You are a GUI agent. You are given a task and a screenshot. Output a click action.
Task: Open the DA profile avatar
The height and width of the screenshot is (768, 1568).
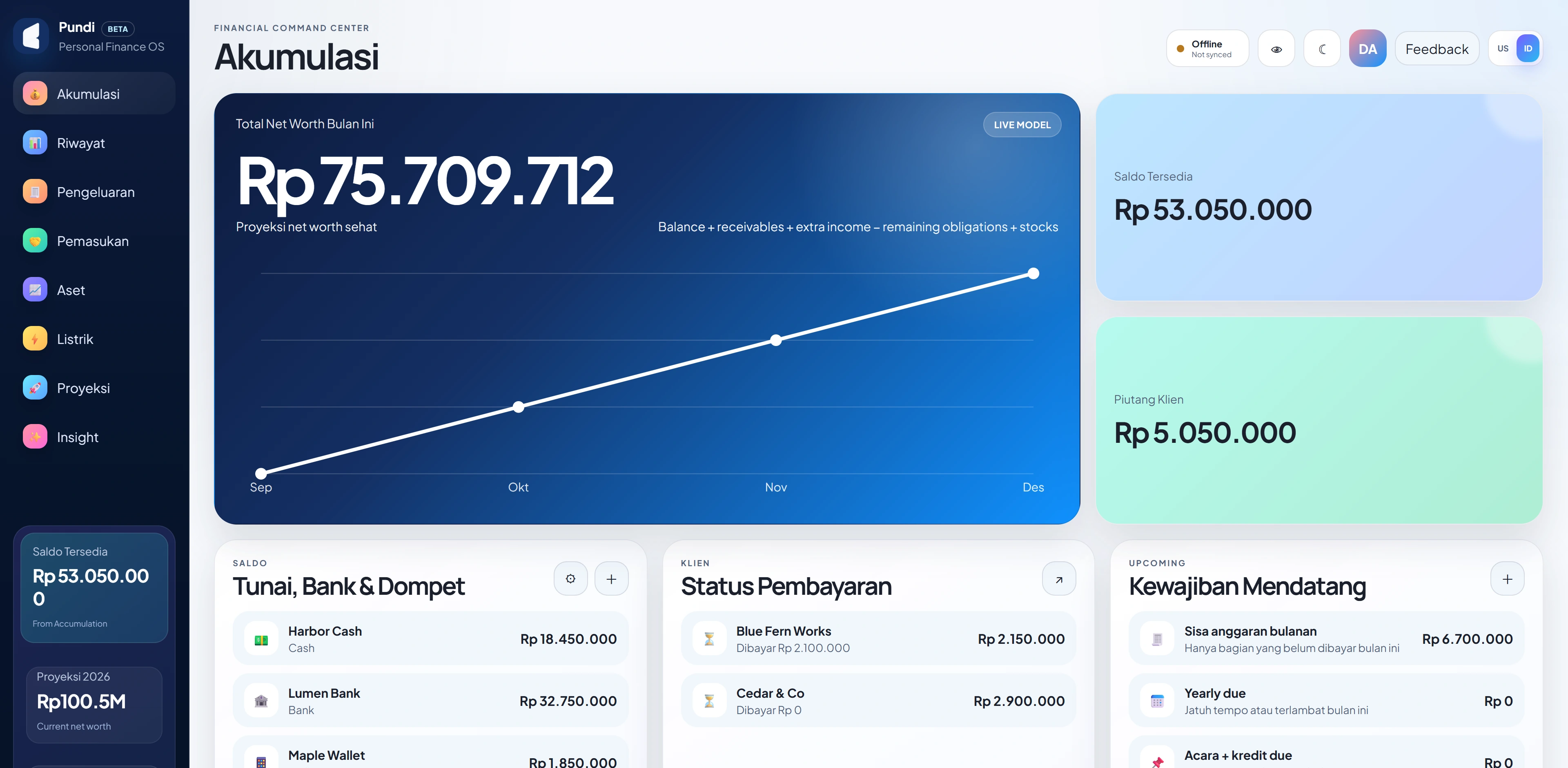(x=1368, y=49)
